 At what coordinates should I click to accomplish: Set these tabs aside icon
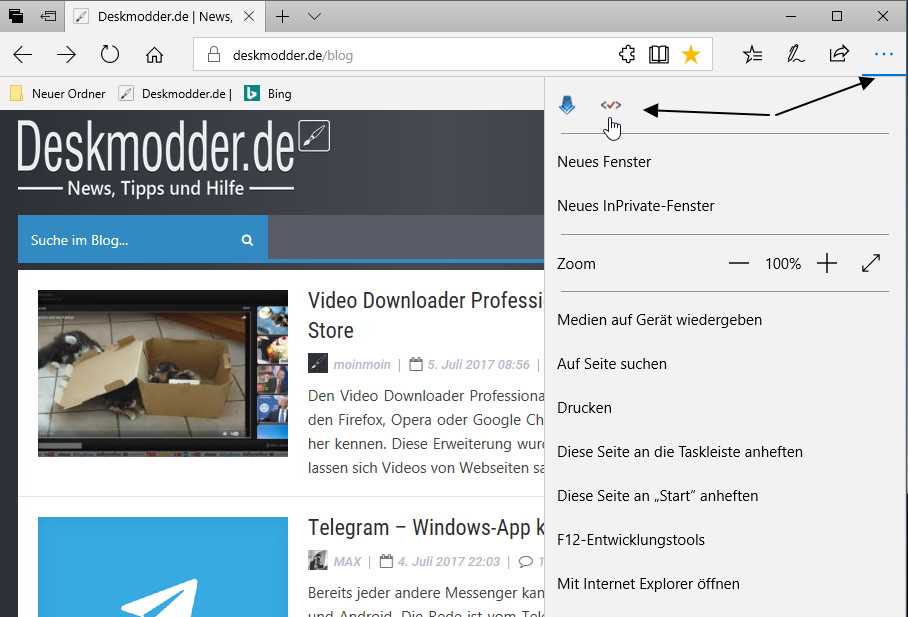(48, 16)
